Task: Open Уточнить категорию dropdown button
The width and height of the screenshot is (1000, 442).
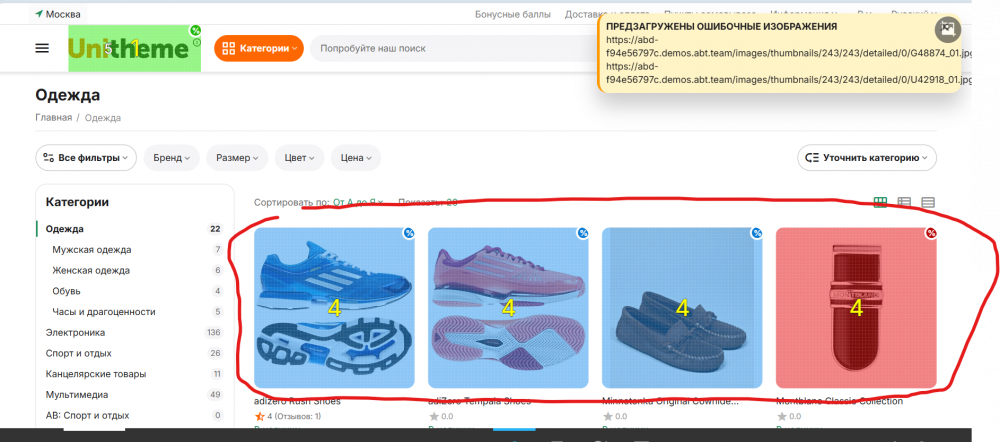Action: click(x=867, y=158)
